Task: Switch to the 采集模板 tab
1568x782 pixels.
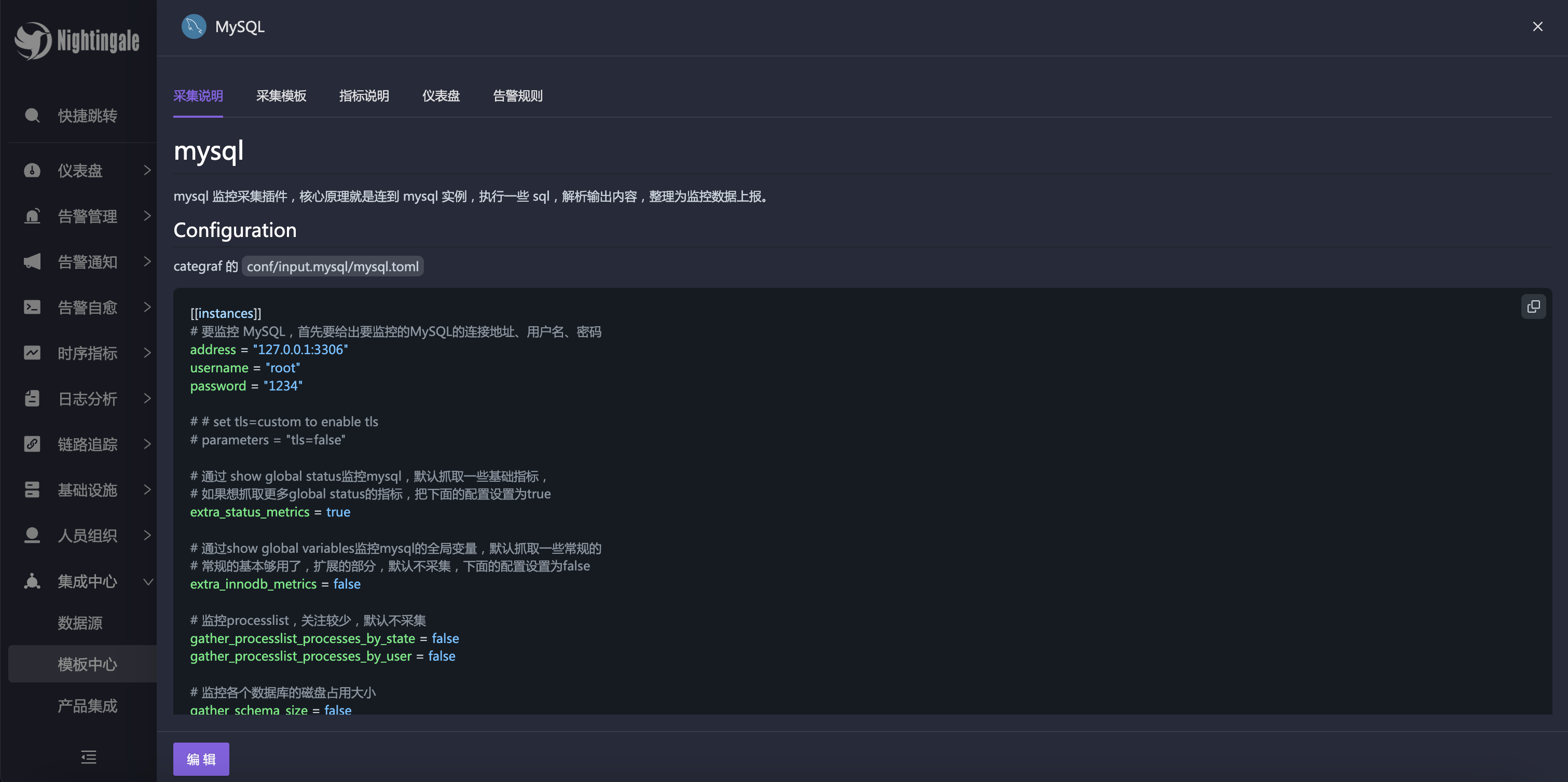Action: point(281,95)
